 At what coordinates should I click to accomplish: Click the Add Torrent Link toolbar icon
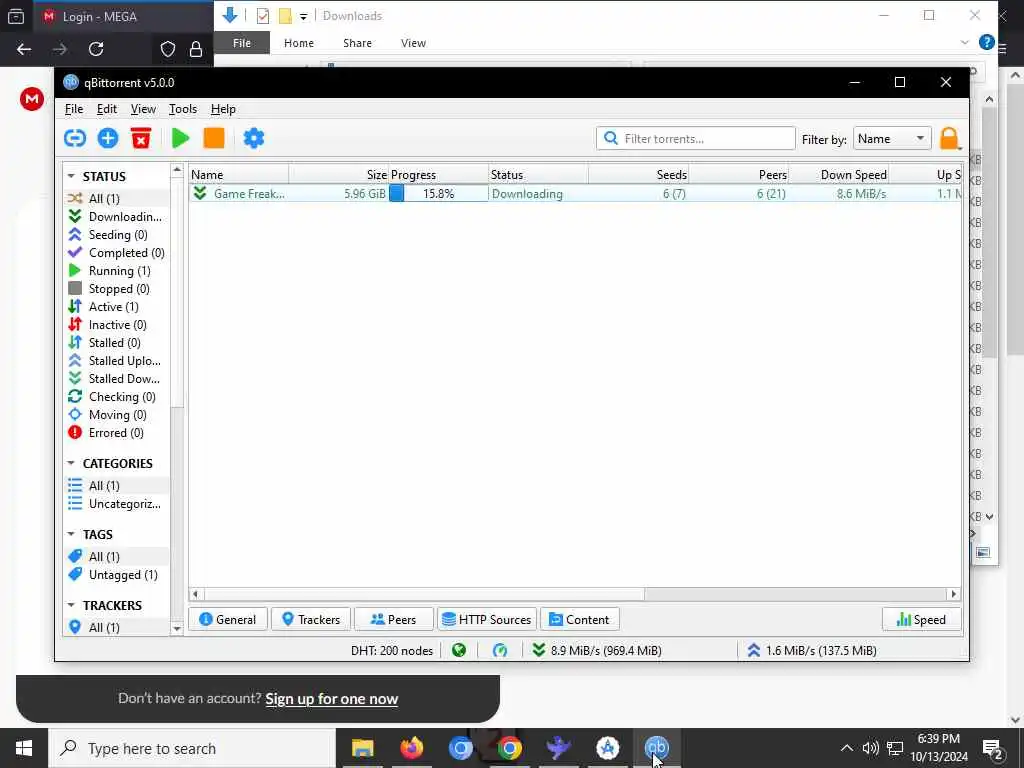click(75, 138)
